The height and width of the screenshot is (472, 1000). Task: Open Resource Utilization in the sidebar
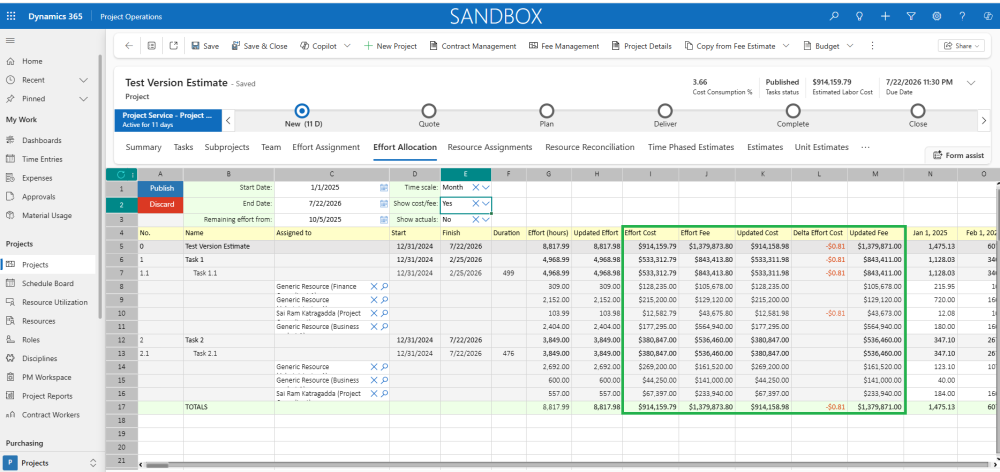[55, 302]
